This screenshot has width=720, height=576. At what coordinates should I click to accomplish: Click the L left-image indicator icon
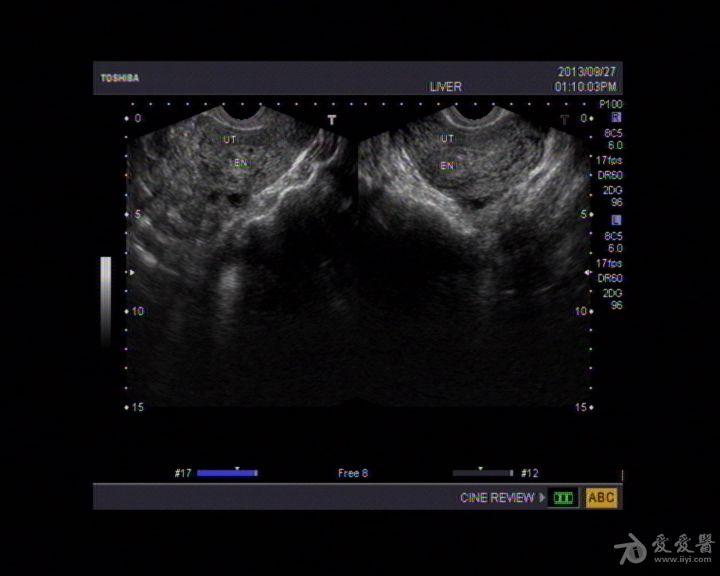(616, 220)
